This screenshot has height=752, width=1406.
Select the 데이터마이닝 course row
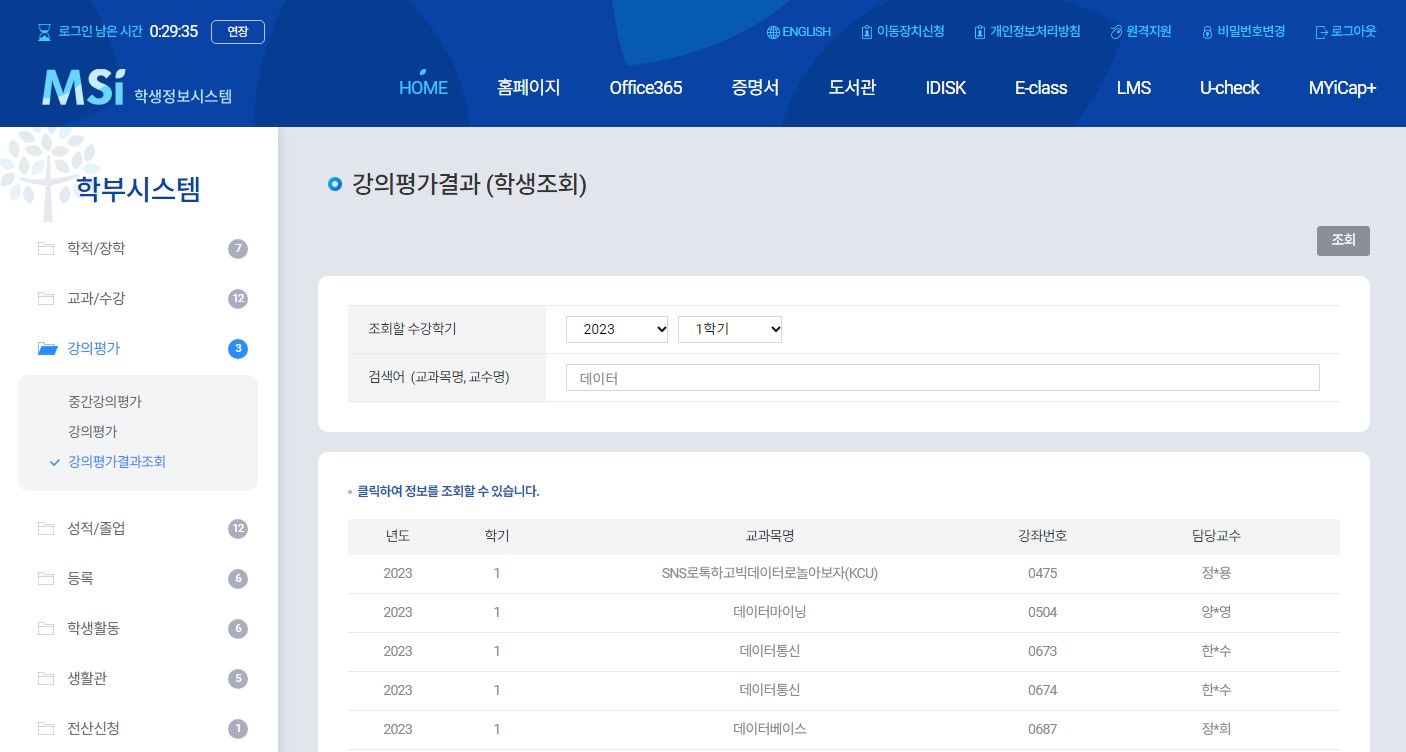point(768,612)
